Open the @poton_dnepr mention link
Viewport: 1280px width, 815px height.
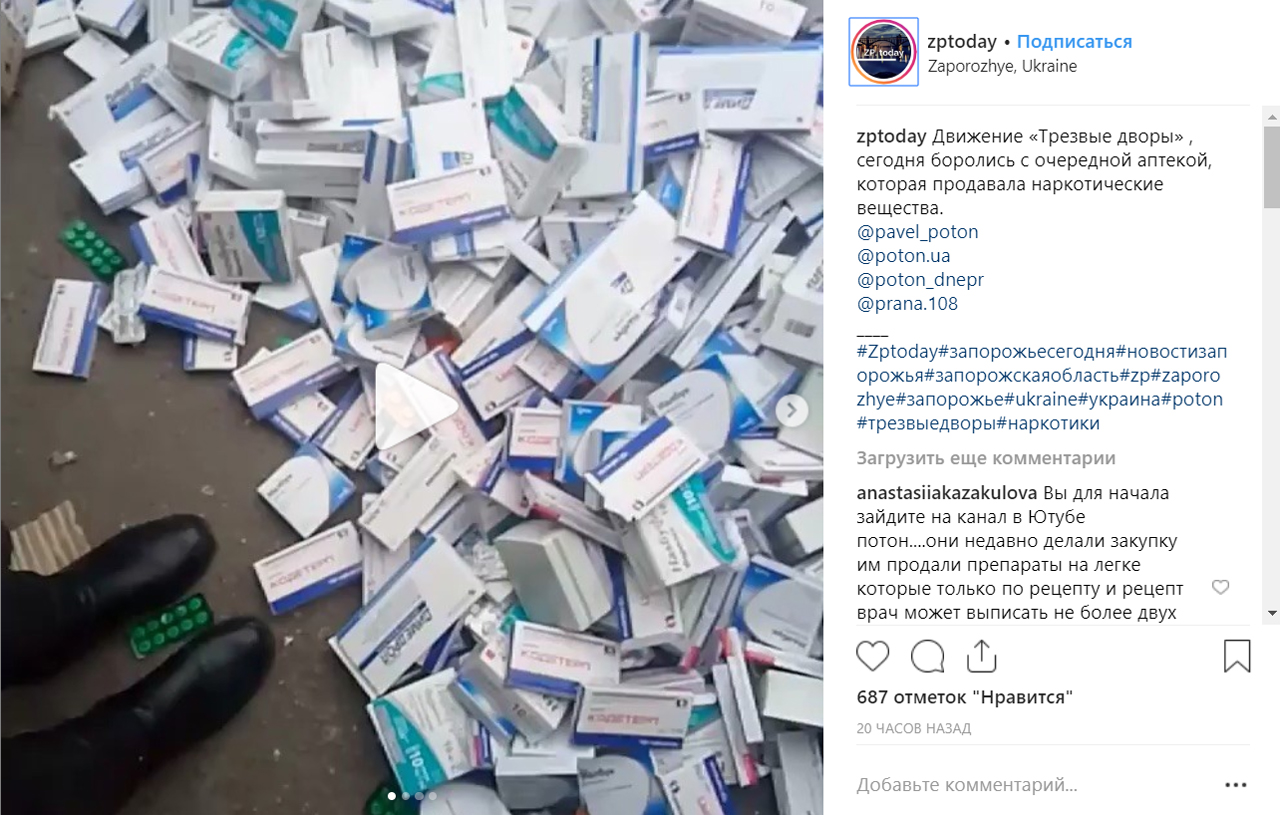[x=920, y=280]
